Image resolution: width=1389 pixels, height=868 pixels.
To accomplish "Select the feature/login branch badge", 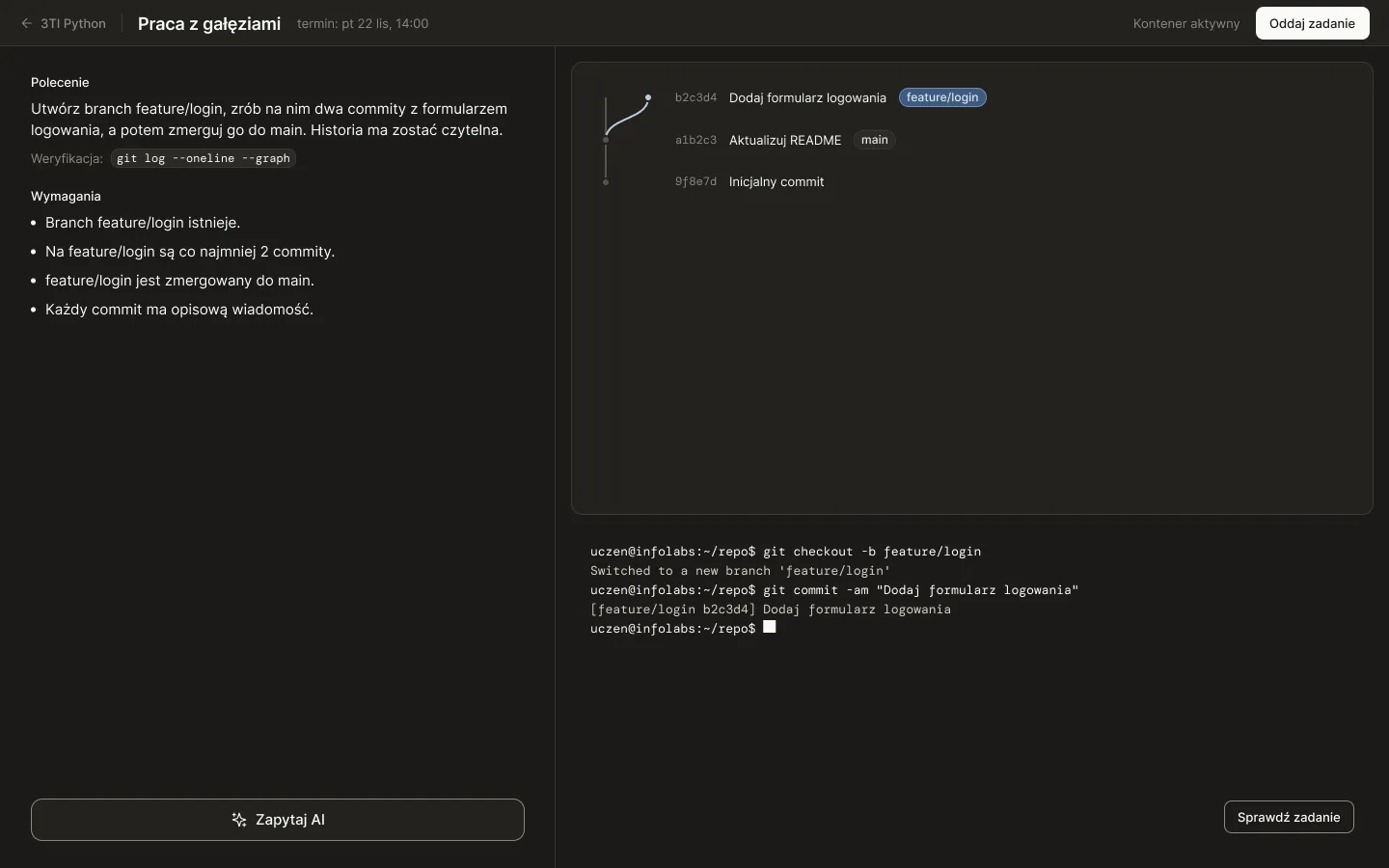I will pyautogui.click(x=942, y=97).
